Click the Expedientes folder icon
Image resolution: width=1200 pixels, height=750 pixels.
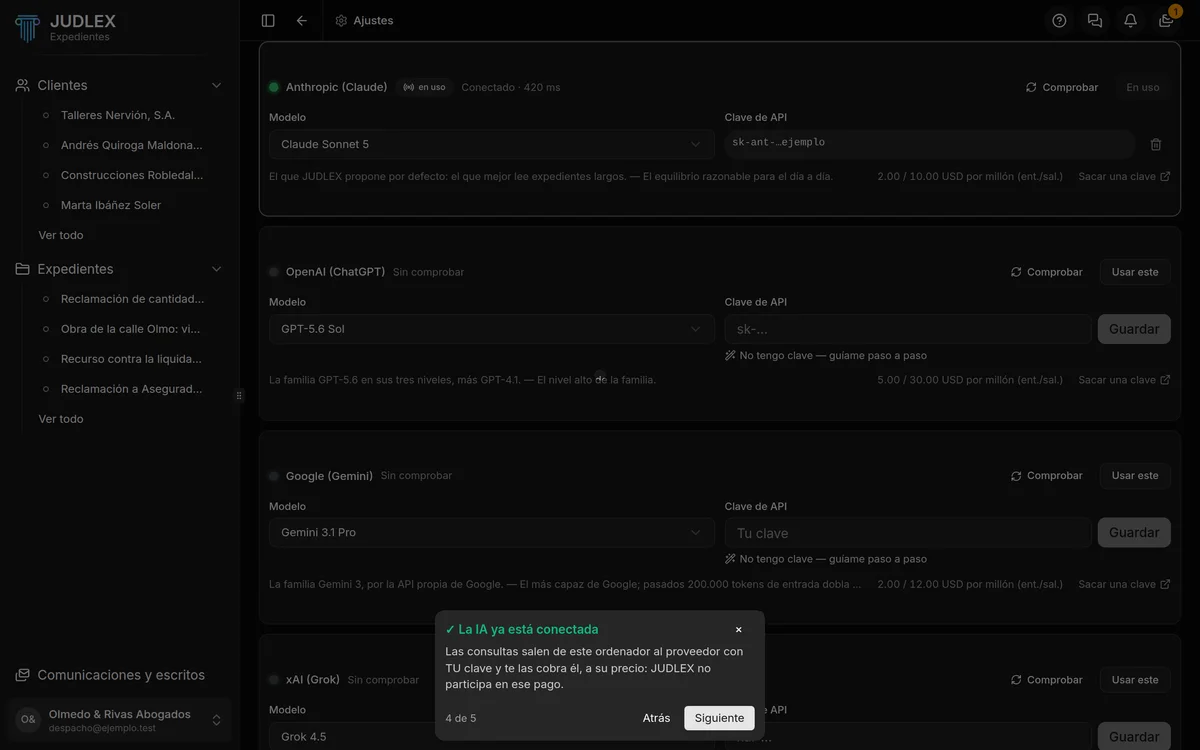pyautogui.click(x=22, y=269)
